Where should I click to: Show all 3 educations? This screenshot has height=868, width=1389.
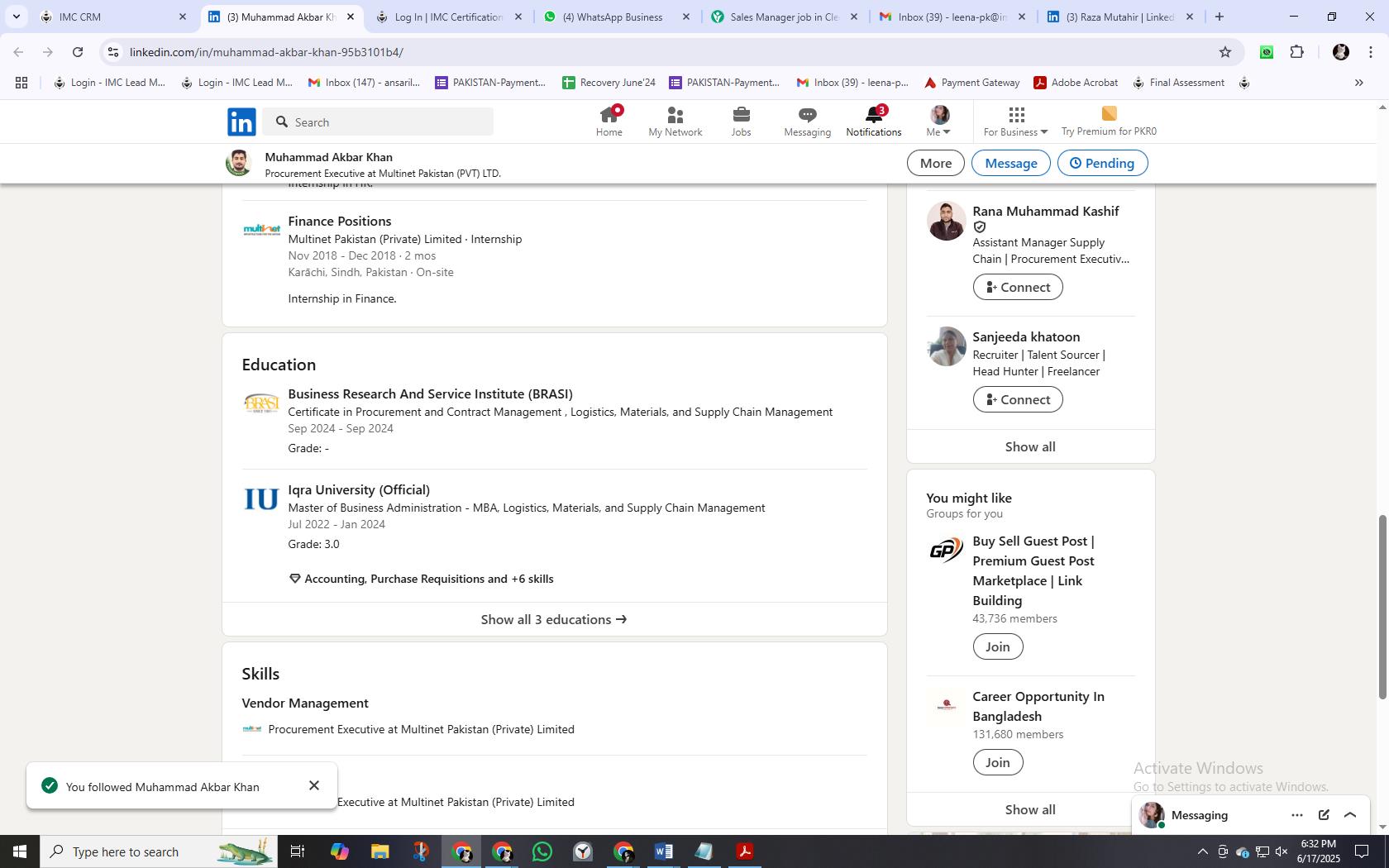(554, 619)
